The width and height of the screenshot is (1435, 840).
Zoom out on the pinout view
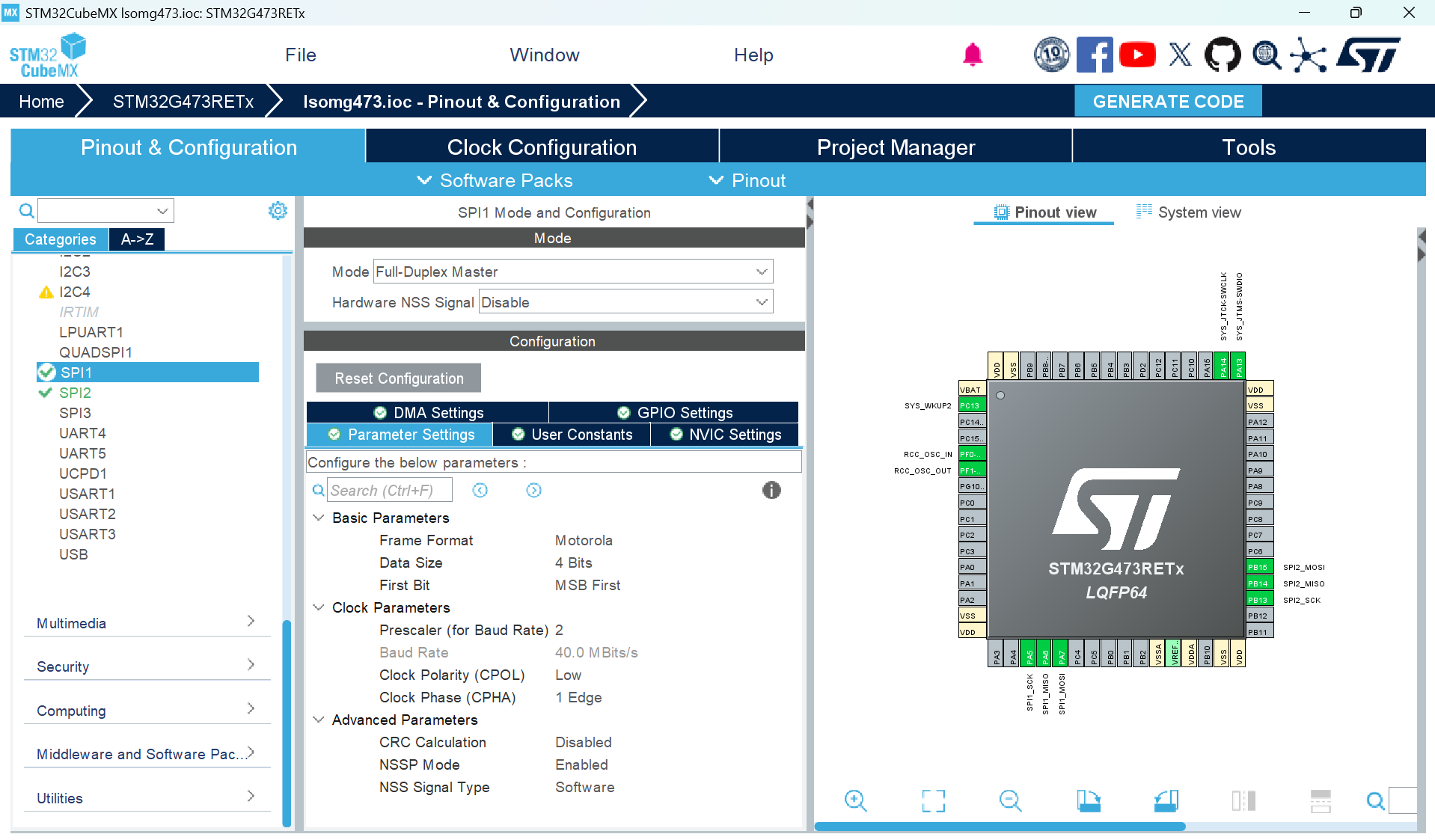coord(1010,800)
